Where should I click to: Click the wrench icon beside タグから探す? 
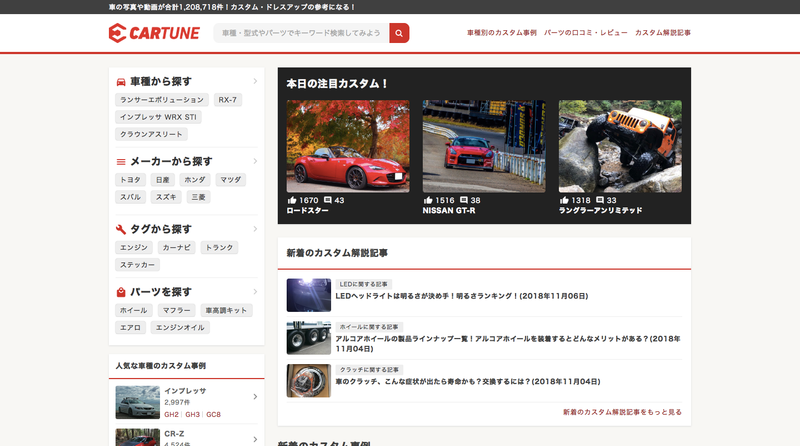tap(121, 229)
